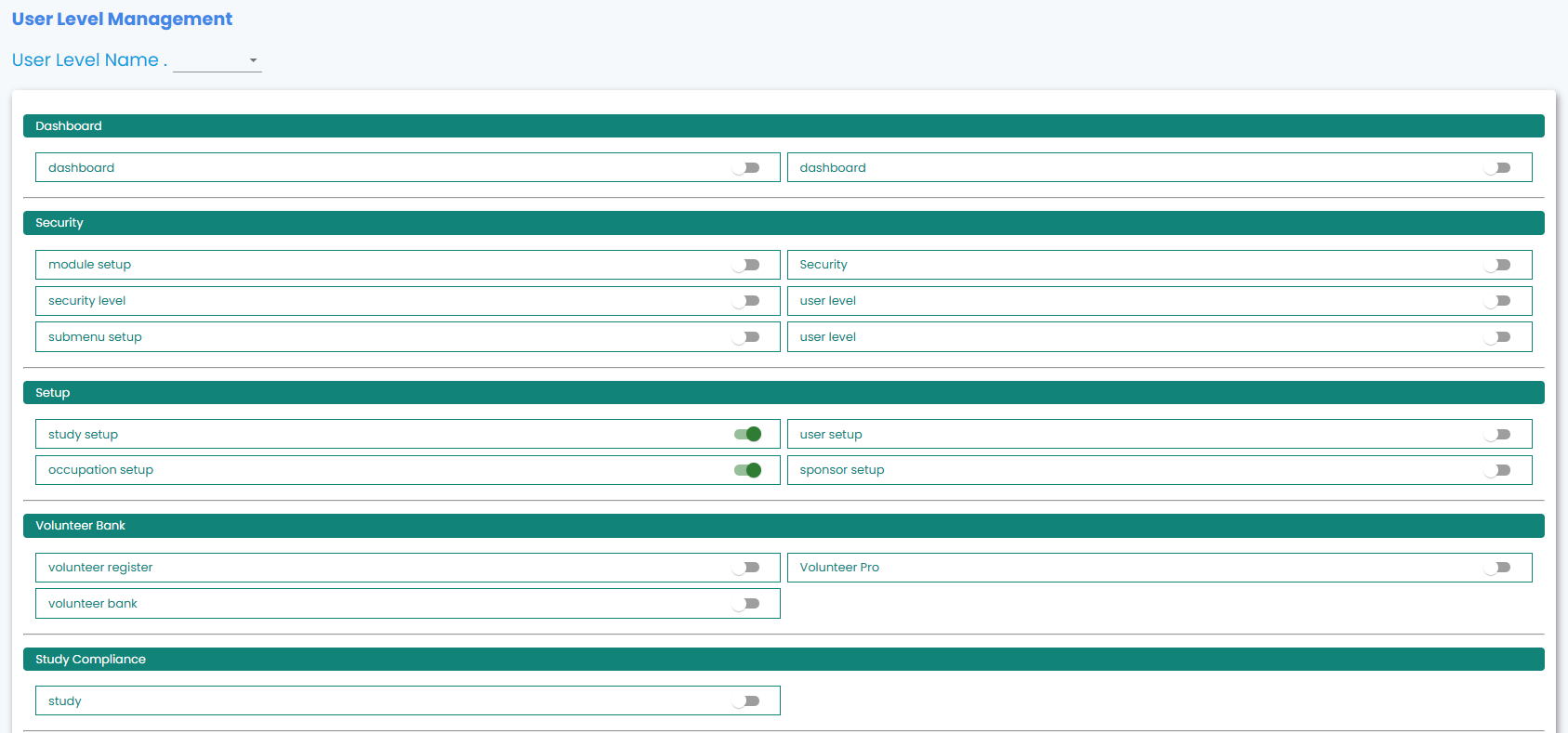Enable toggle in Study Compliance's study row
The image size is (1568, 733).
click(x=746, y=700)
